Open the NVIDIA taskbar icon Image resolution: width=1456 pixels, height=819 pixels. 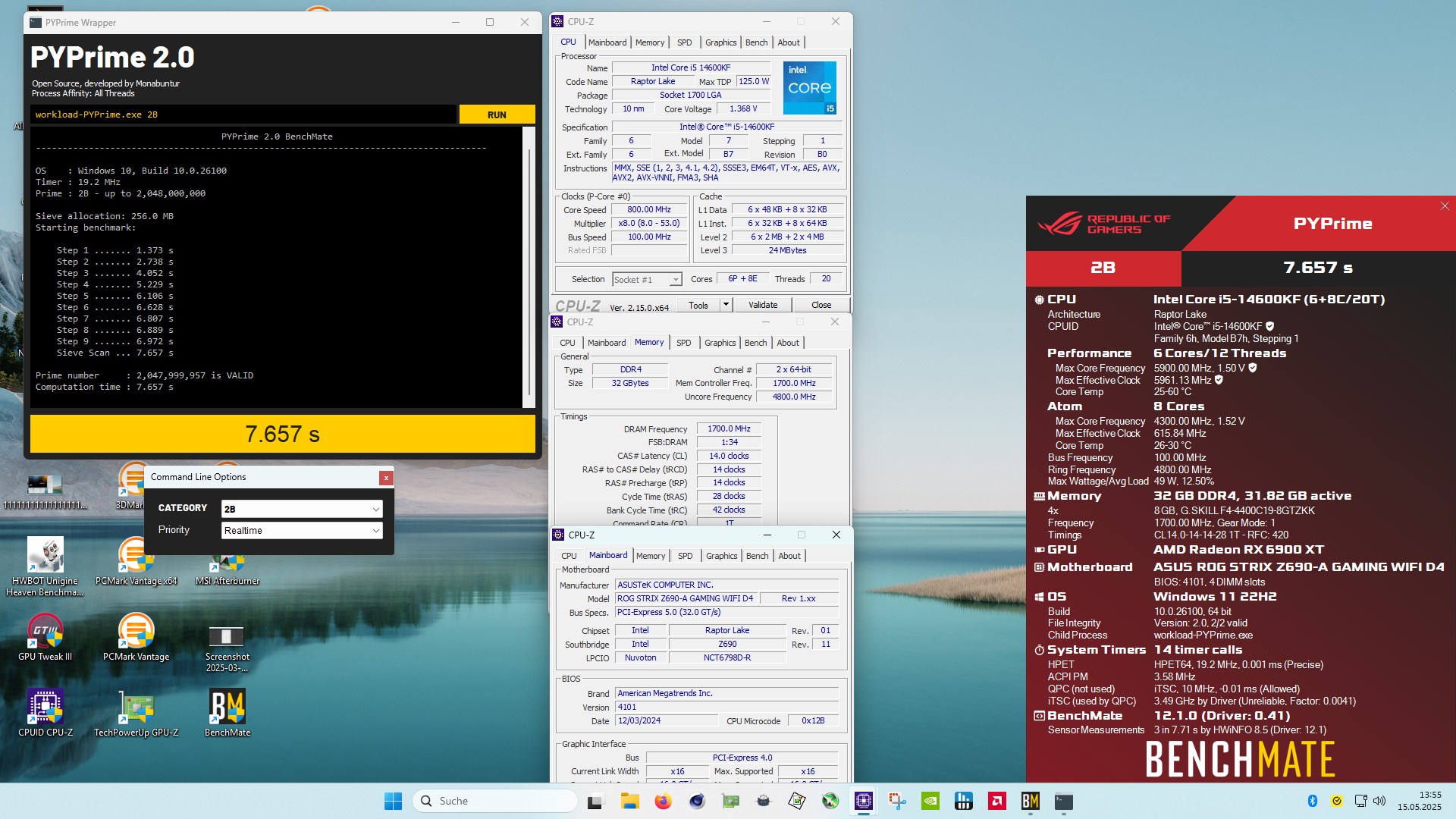click(930, 801)
